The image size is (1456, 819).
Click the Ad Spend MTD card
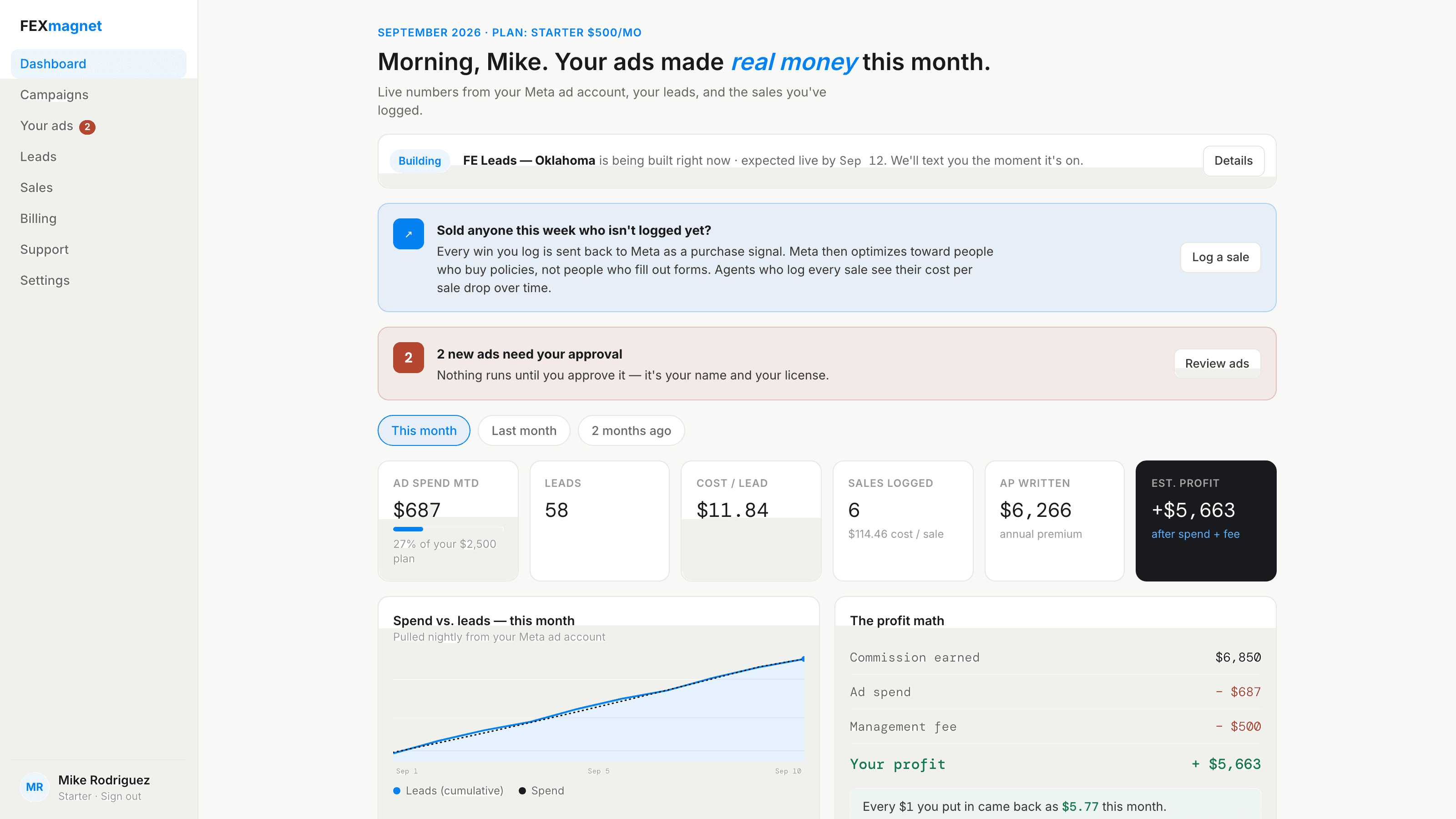(448, 521)
